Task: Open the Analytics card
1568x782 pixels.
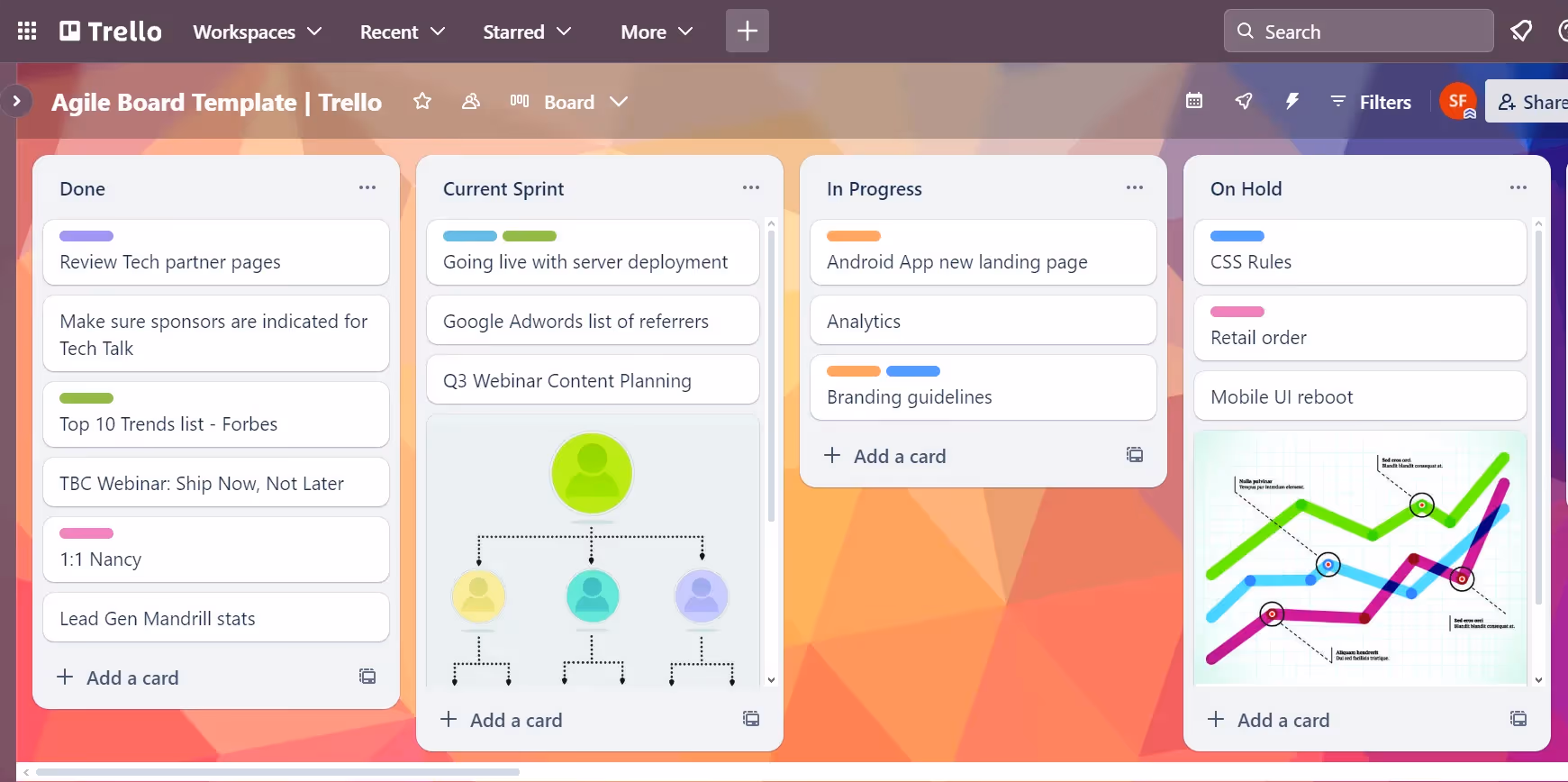Action: (x=983, y=321)
